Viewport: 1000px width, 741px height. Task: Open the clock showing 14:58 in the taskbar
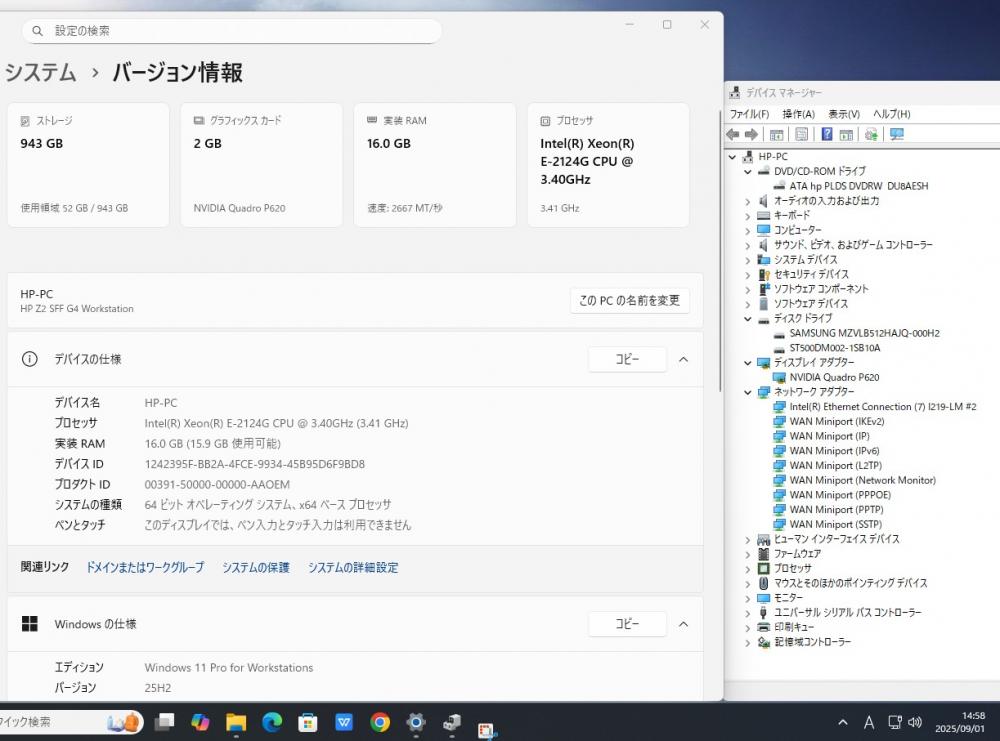click(960, 722)
